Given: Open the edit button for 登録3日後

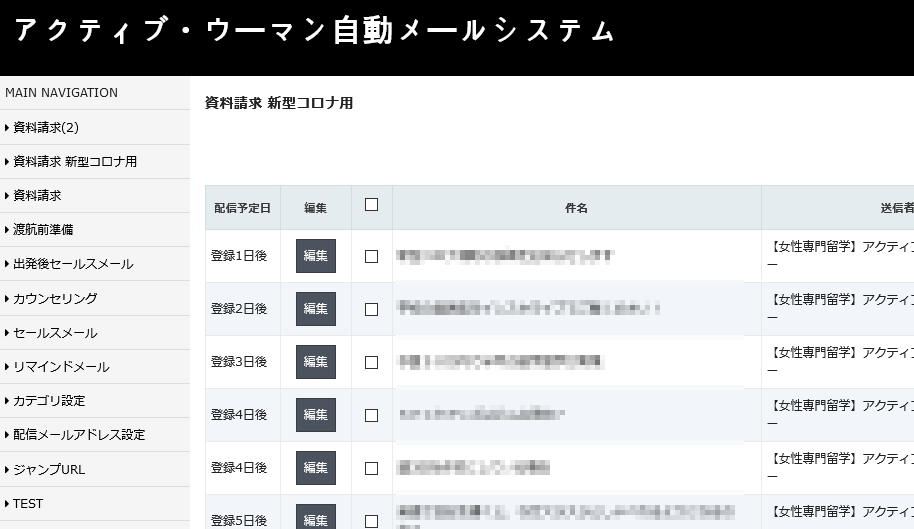Looking at the screenshot, I should pos(316,362).
